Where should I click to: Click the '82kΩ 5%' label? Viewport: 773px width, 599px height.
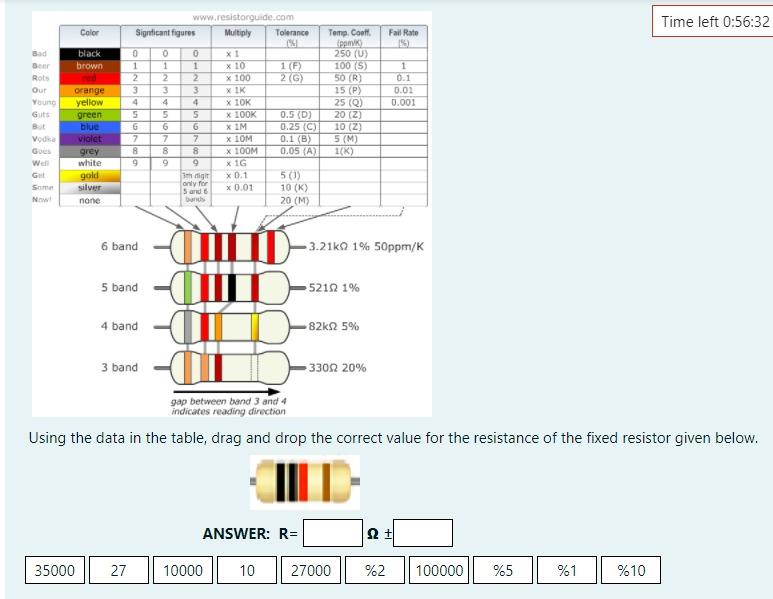pyautogui.click(x=334, y=326)
